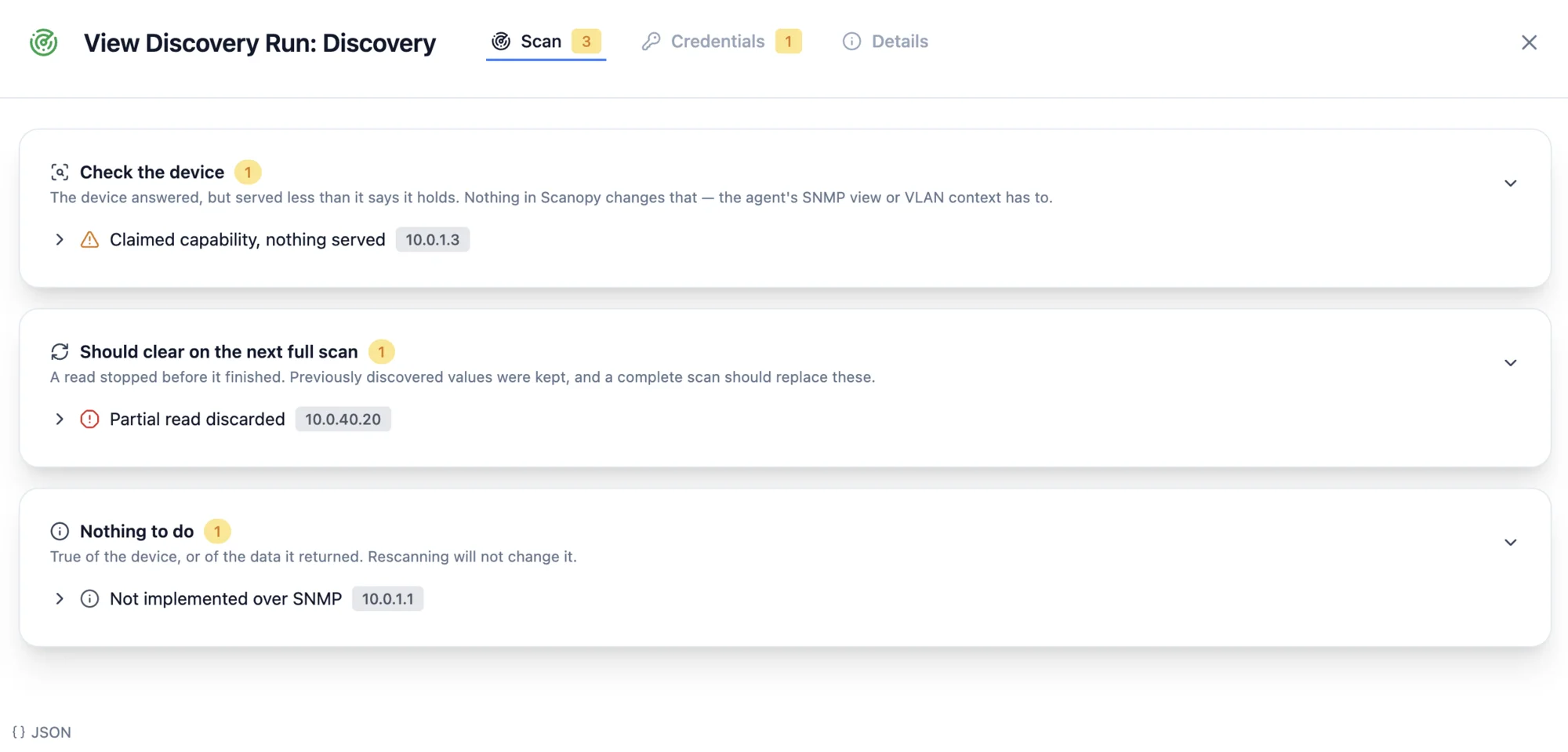Image resolution: width=1568 pixels, height=752 pixels.
Task: Open the JSON view link
Action: click(42, 732)
